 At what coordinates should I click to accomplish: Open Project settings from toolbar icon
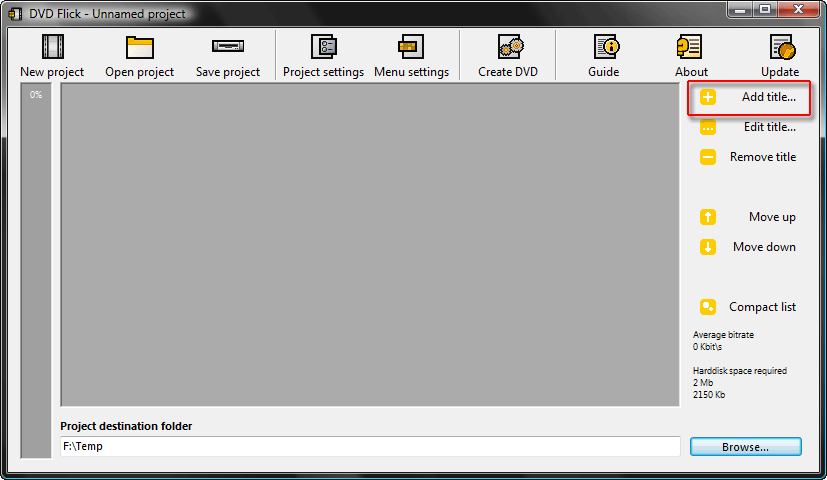[324, 47]
